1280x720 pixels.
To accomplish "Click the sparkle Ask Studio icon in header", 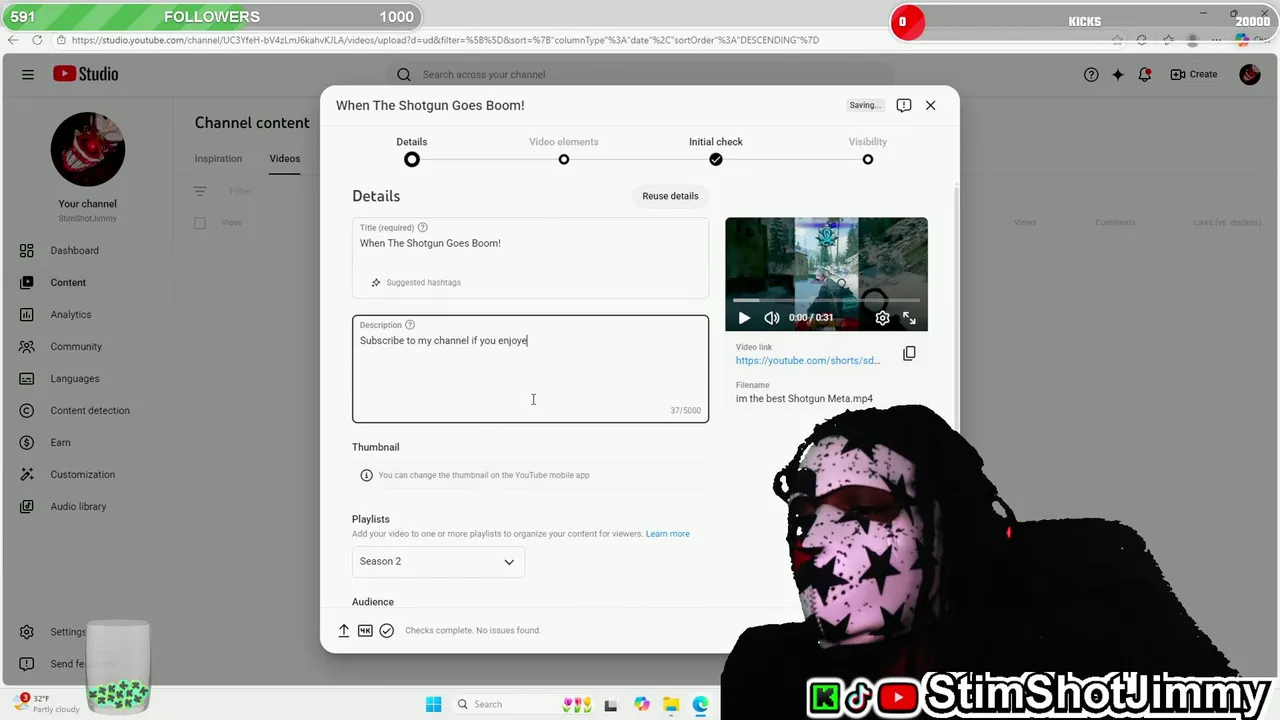I will click(x=1118, y=74).
